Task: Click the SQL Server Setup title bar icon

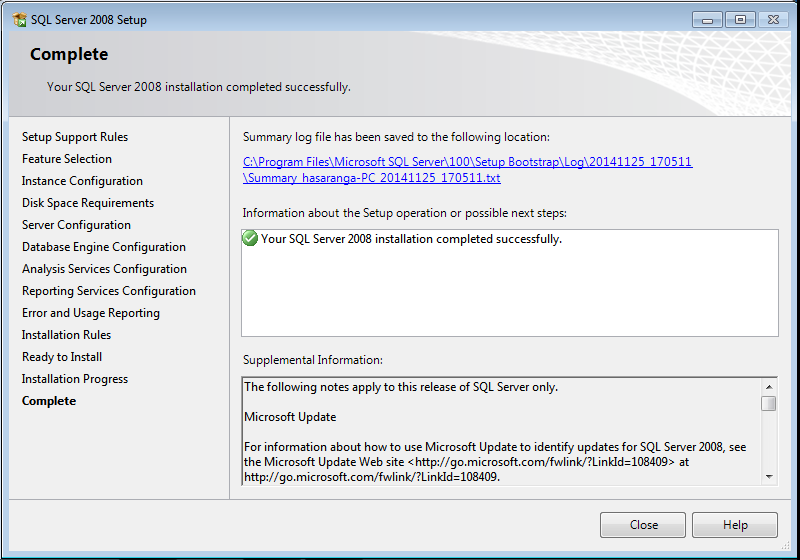Action: (x=19, y=19)
